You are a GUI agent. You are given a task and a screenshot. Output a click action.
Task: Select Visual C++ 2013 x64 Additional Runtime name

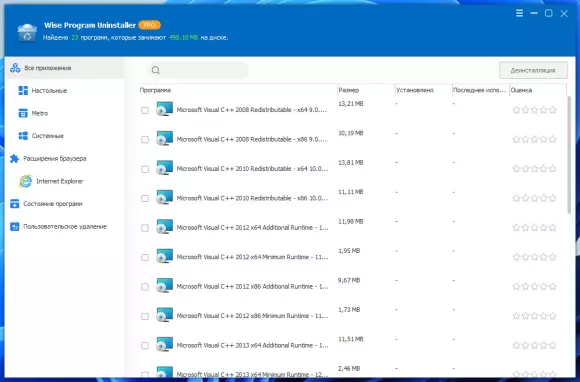pyautogui.click(x=252, y=345)
